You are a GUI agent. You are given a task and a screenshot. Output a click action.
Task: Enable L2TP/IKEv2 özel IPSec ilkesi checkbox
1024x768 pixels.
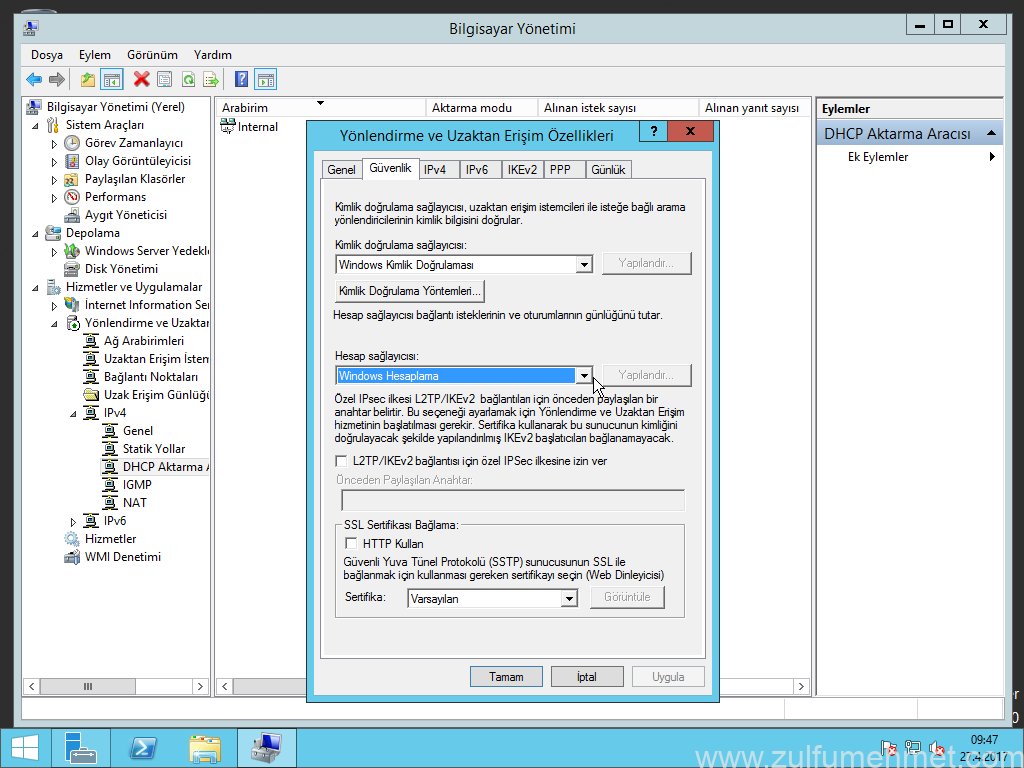tap(341, 461)
